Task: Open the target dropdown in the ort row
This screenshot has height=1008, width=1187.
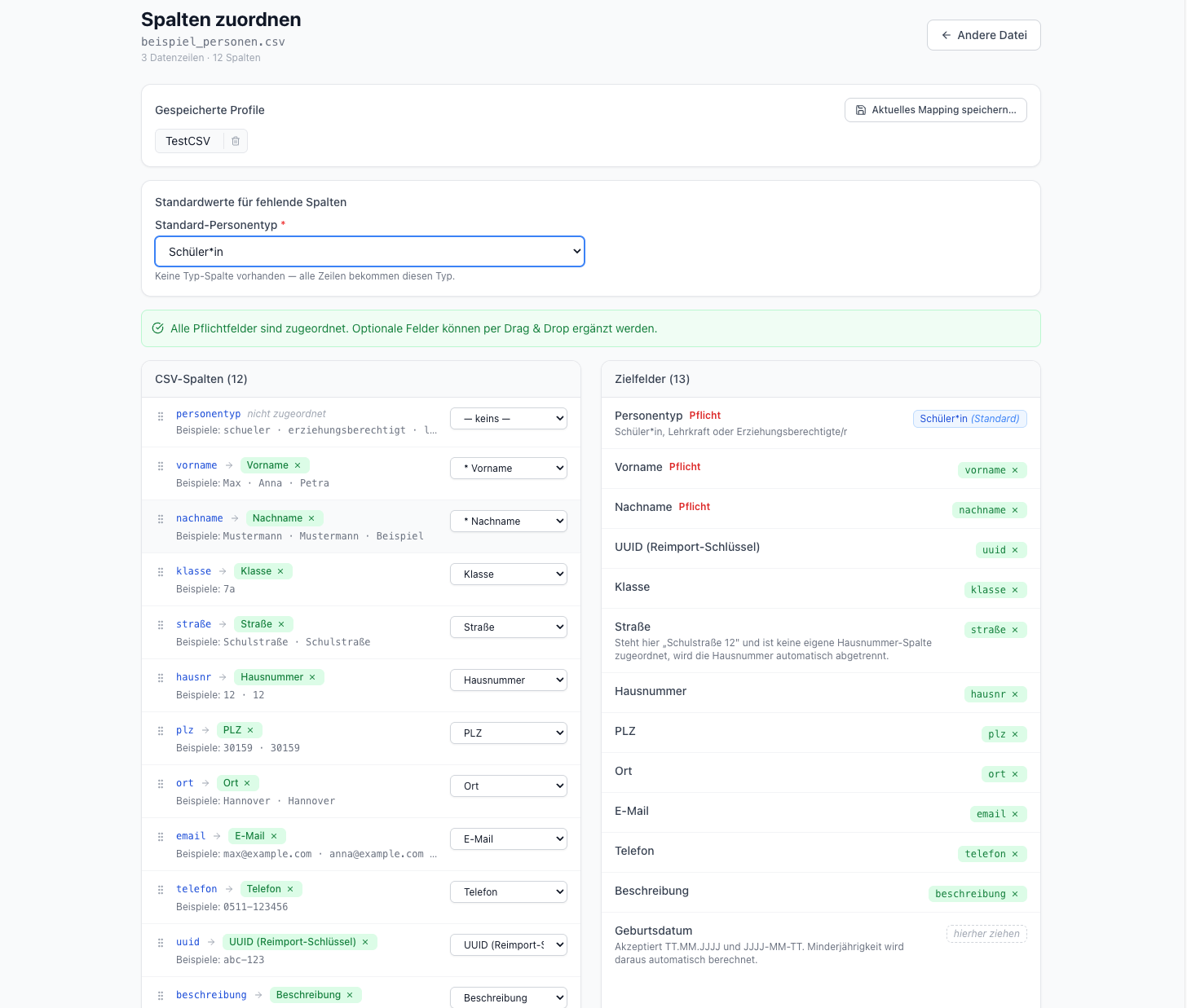Action: (509, 786)
